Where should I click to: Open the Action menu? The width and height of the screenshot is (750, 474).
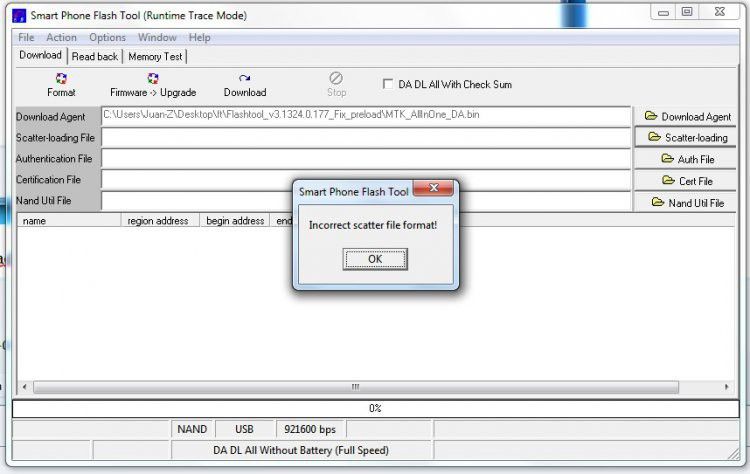[61, 37]
